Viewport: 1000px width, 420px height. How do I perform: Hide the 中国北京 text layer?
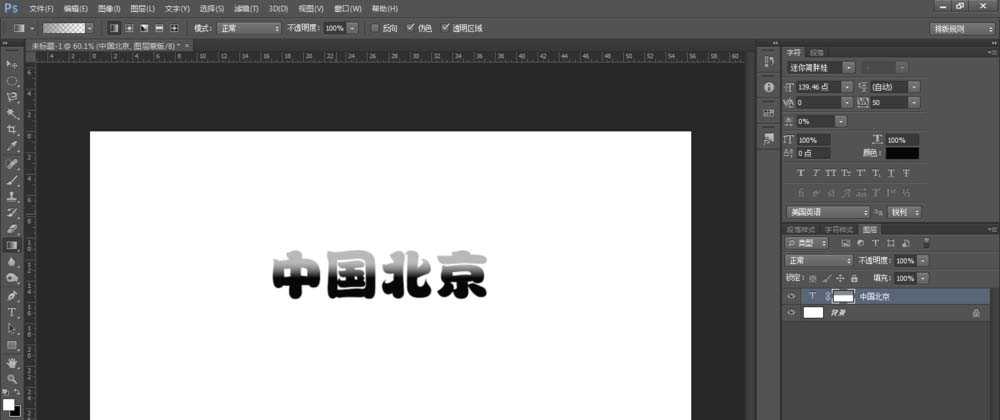point(792,296)
